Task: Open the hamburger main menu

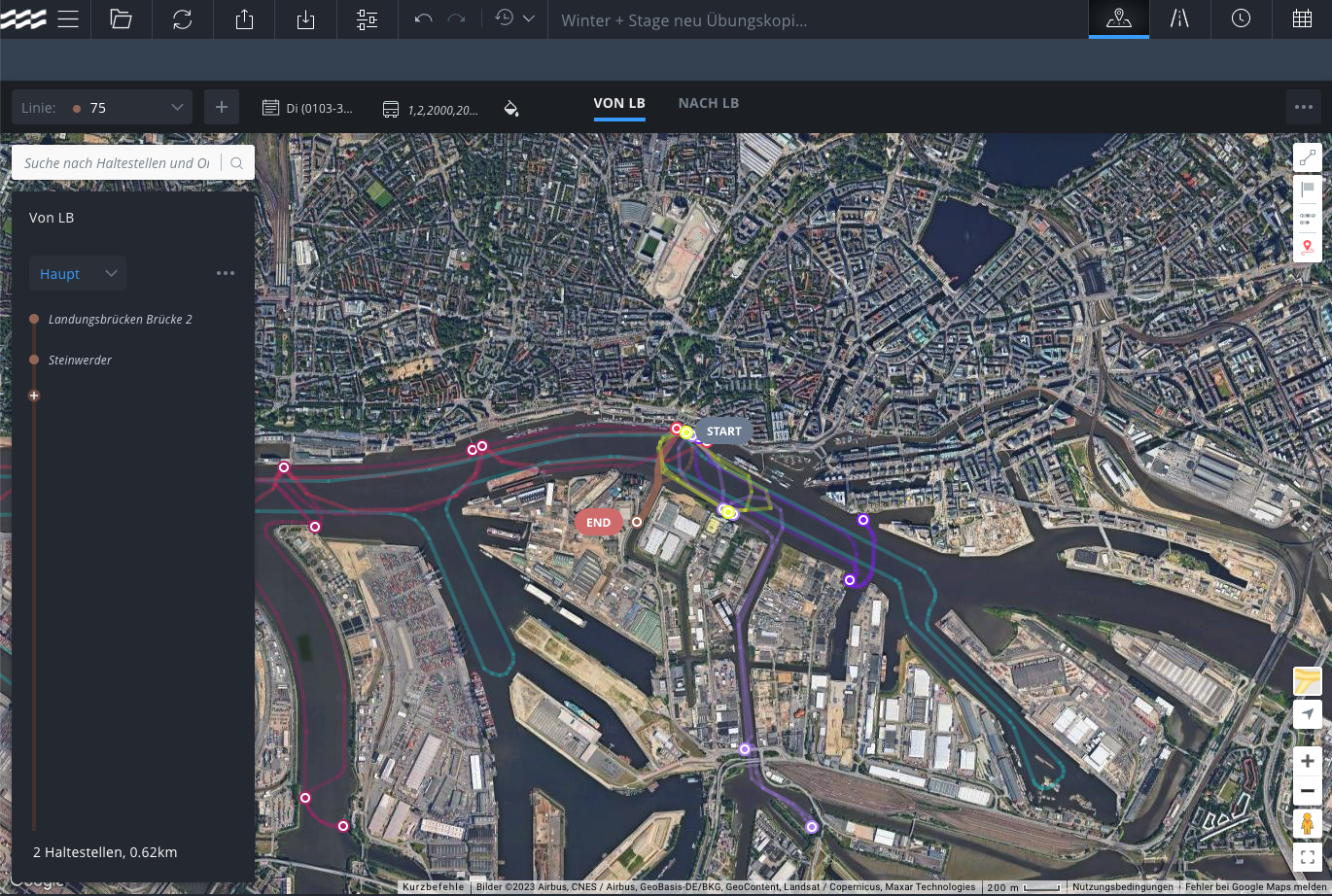Action: pyautogui.click(x=68, y=19)
